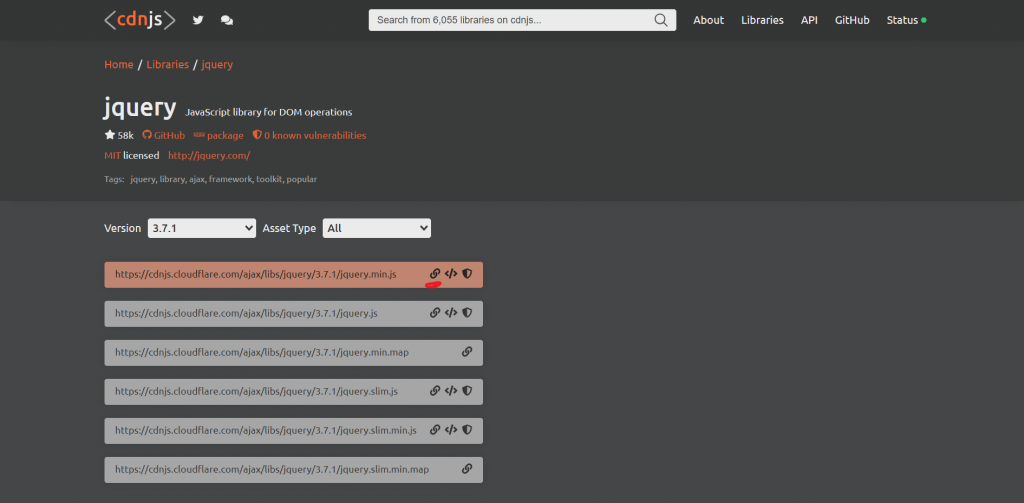Viewport: 1024px width, 503px height.
Task: Open the Version 3.7.1 dropdown
Action: point(202,228)
